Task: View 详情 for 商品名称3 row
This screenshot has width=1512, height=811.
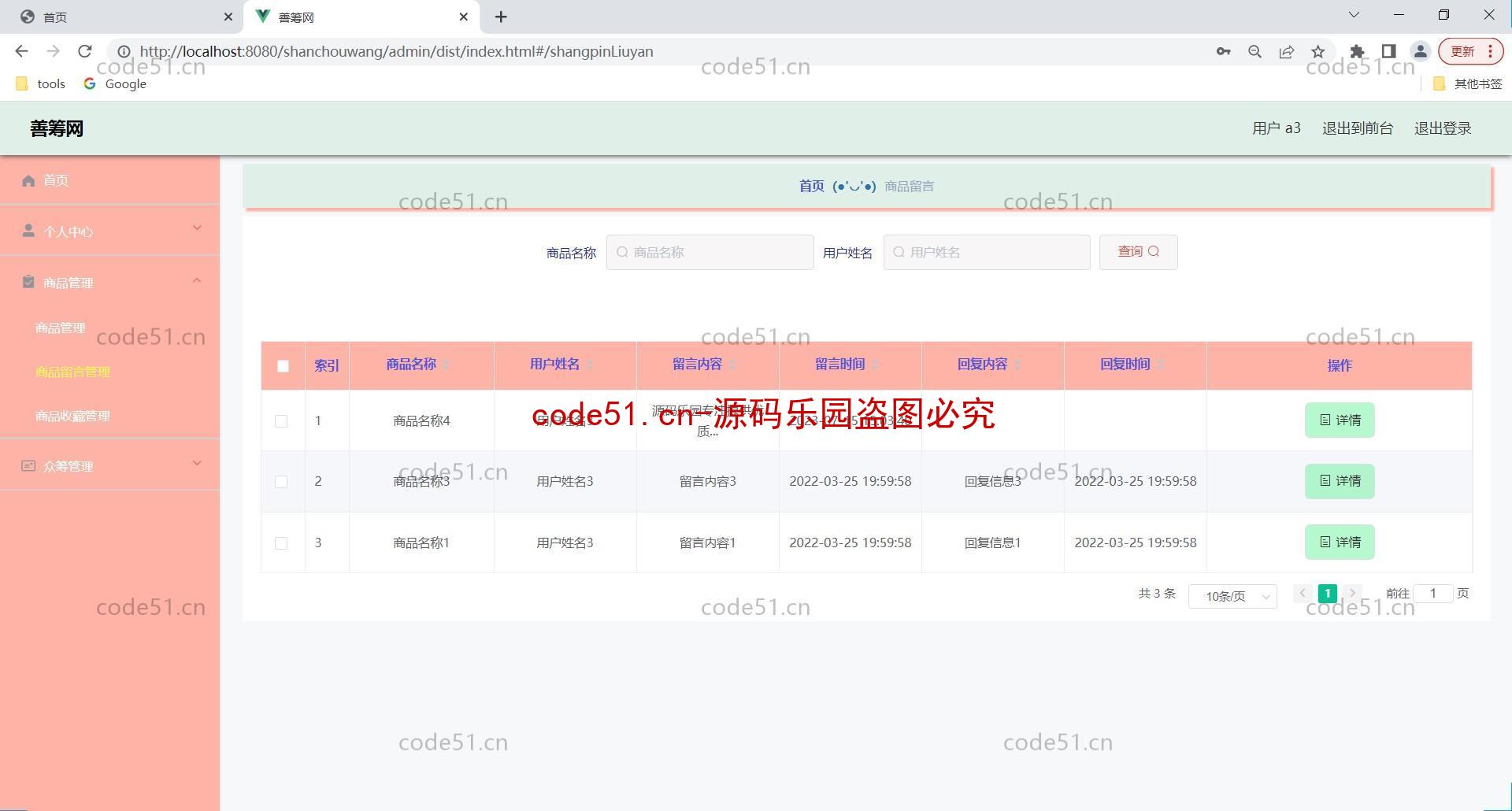Action: pyautogui.click(x=1340, y=481)
